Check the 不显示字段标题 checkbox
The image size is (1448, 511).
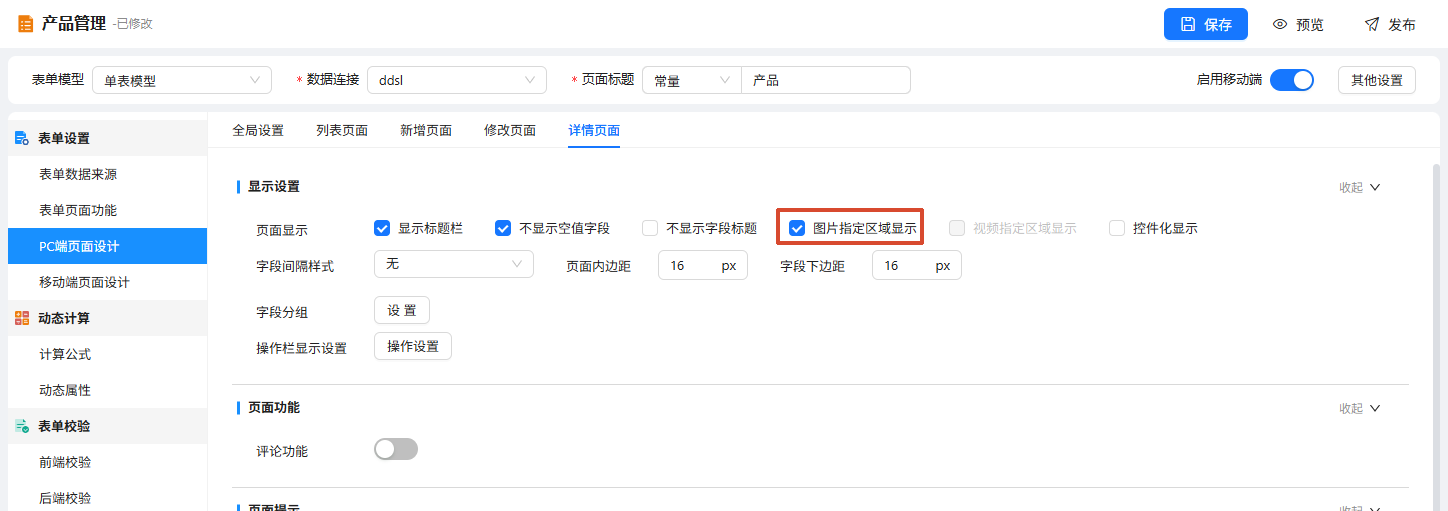pyautogui.click(x=650, y=228)
